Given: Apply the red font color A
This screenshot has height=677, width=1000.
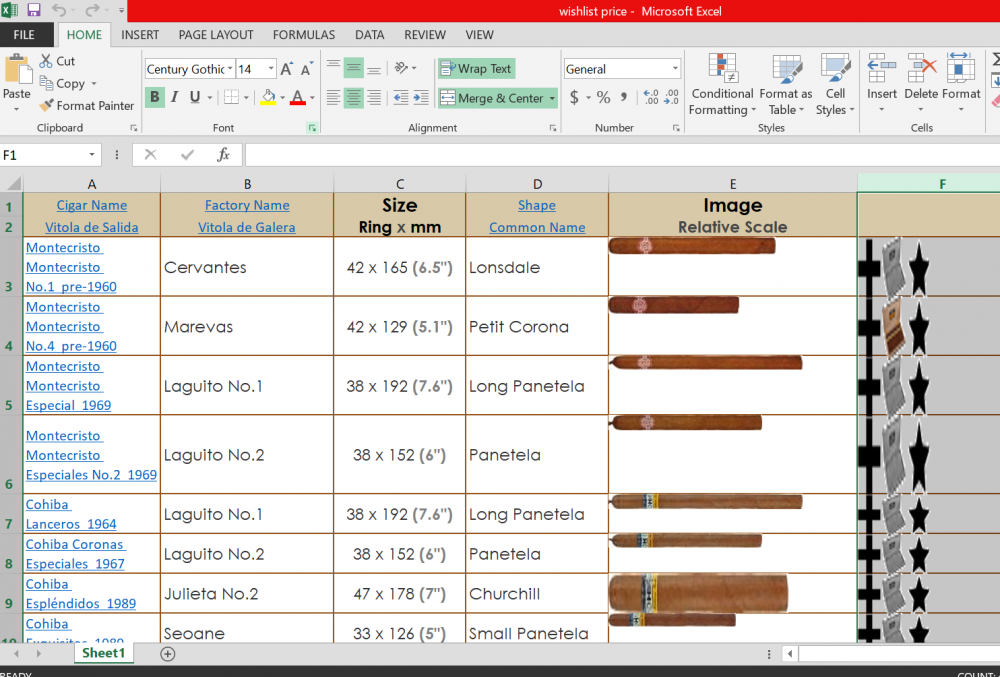Looking at the screenshot, I should 297,98.
